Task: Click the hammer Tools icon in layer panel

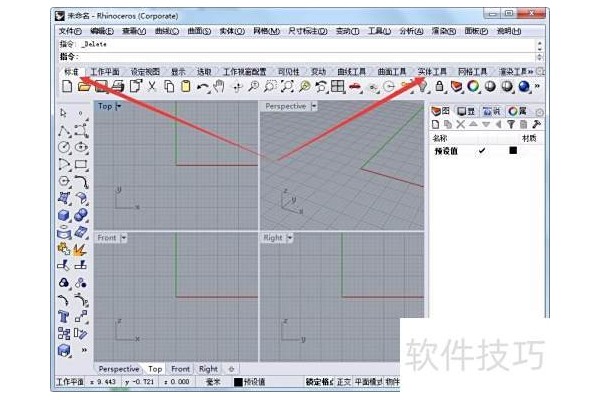Action: (536, 124)
